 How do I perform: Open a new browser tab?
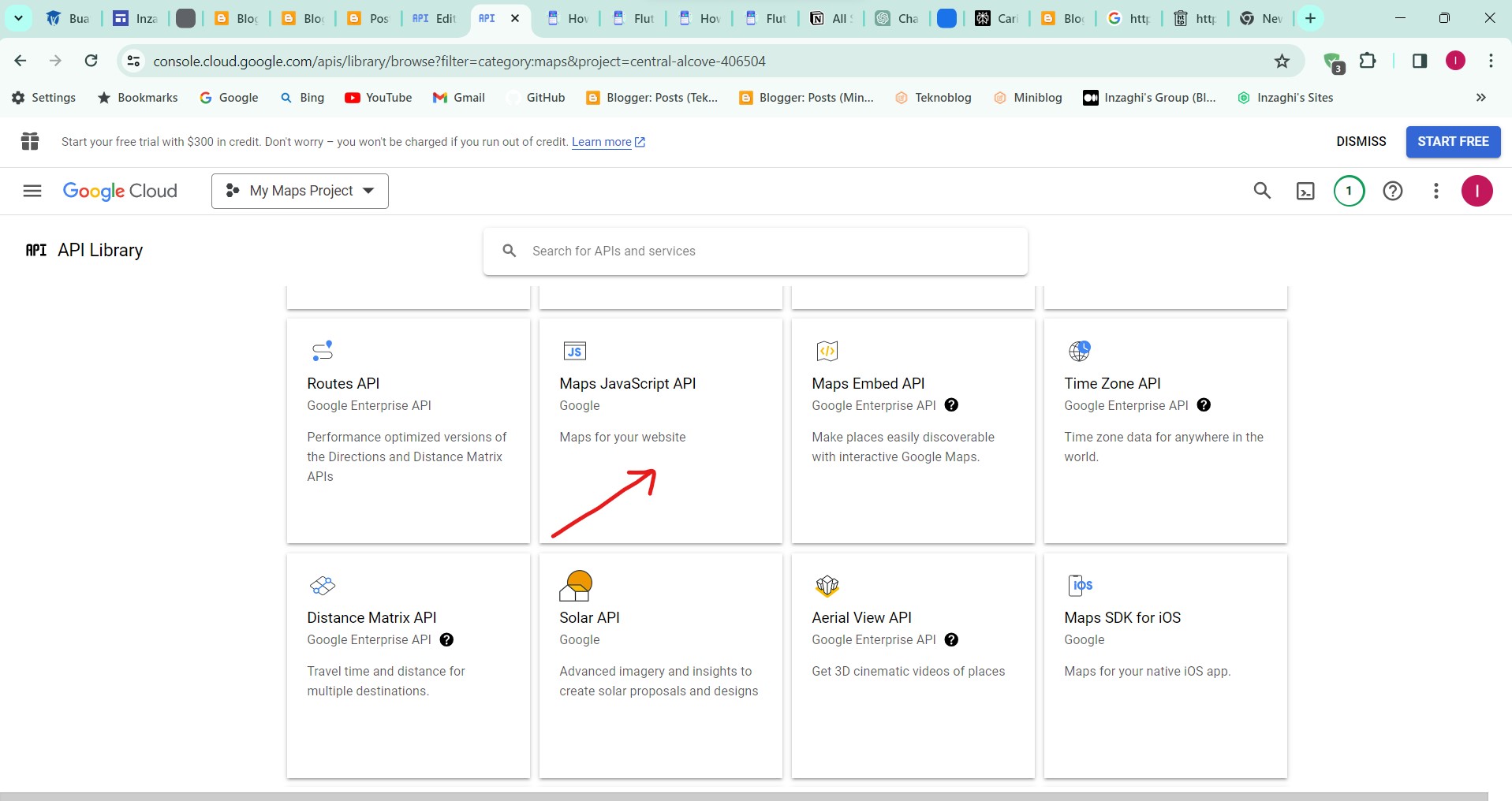[x=1310, y=18]
